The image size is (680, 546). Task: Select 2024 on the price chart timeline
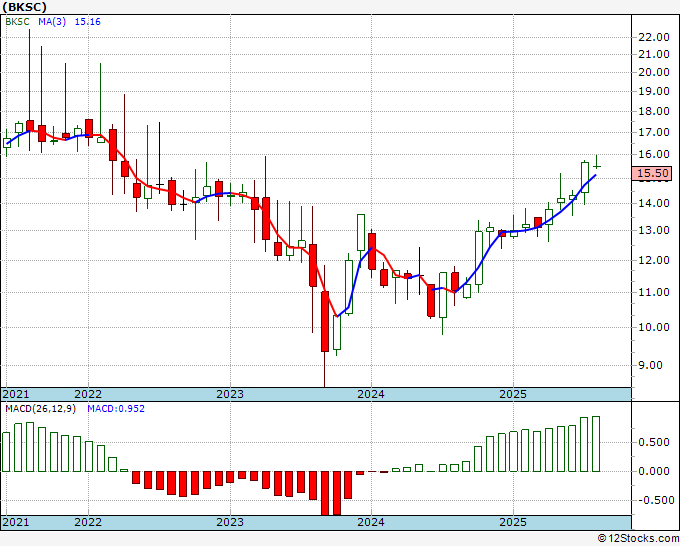pyautogui.click(x=371, y=394)
